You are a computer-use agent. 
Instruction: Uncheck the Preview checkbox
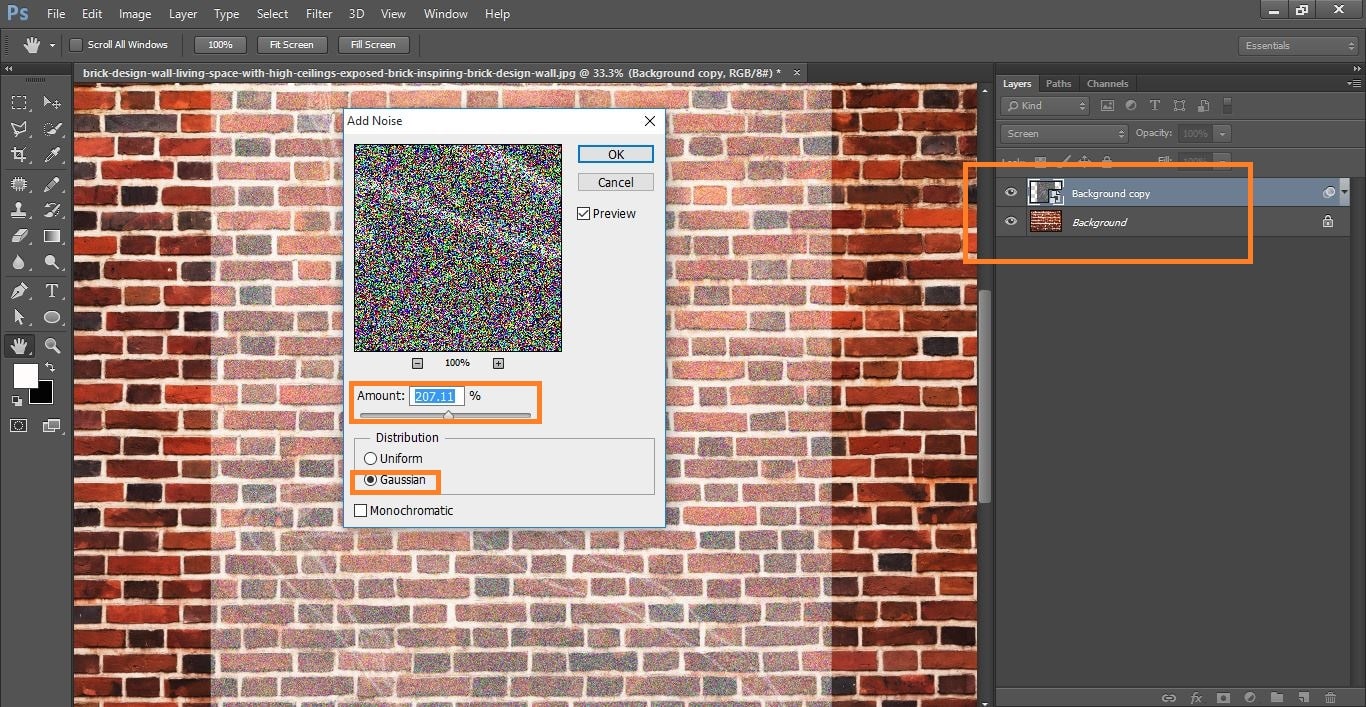click(x=584, y=213)
